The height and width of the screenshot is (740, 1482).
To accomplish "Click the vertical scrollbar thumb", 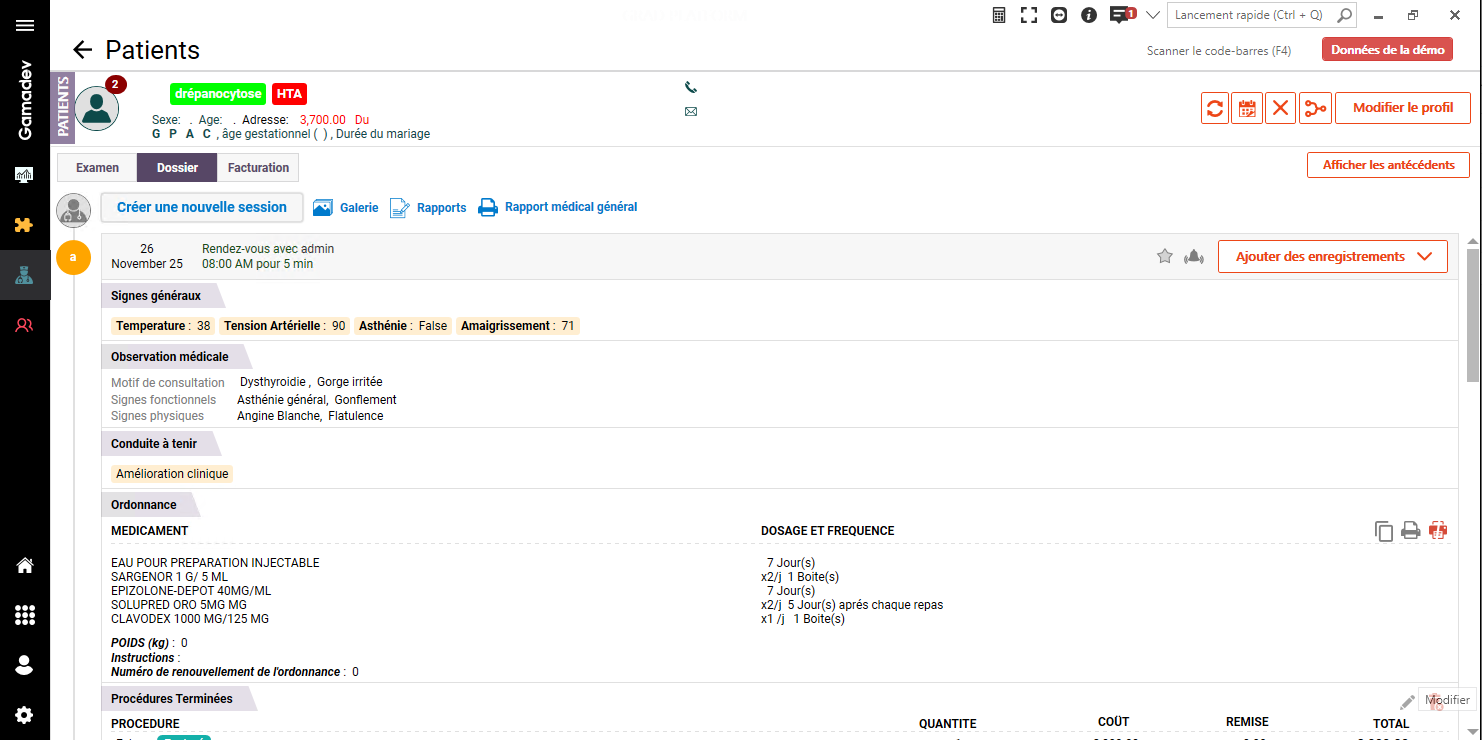I will 1472,315.
